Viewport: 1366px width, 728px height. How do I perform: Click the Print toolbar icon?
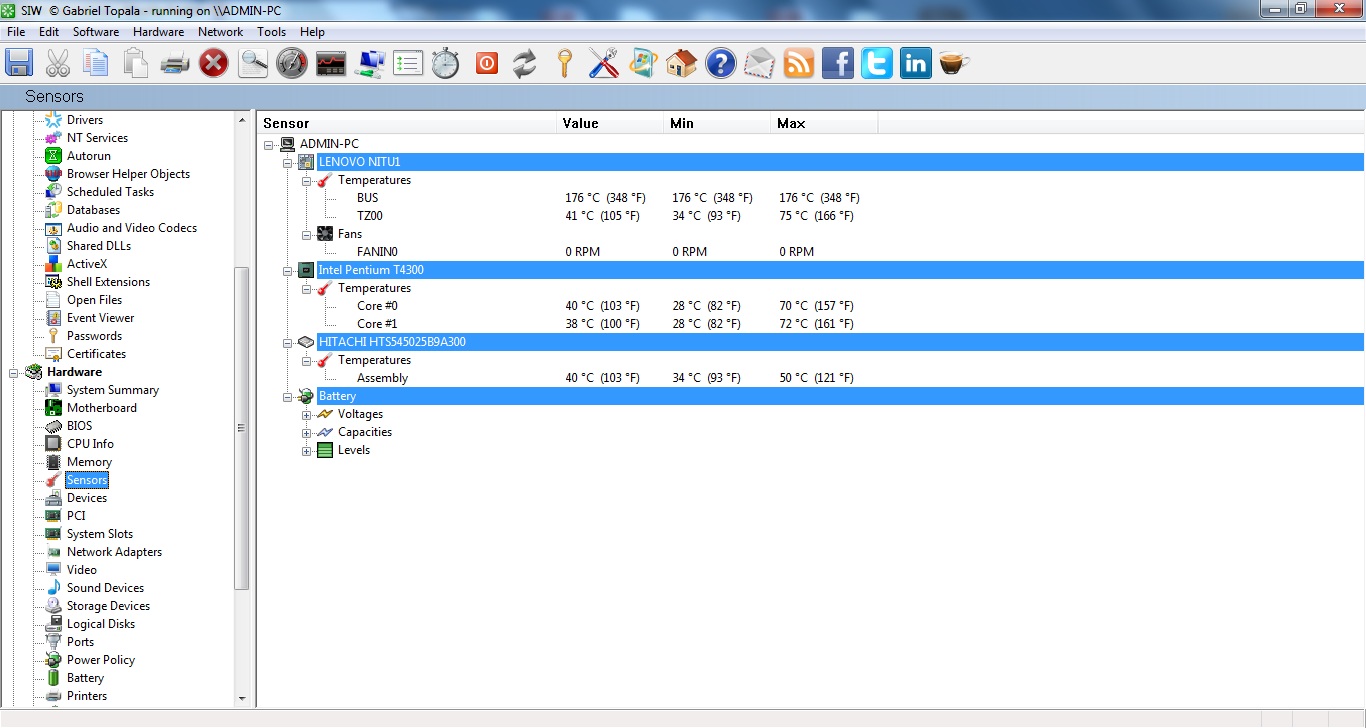[175, 63]
